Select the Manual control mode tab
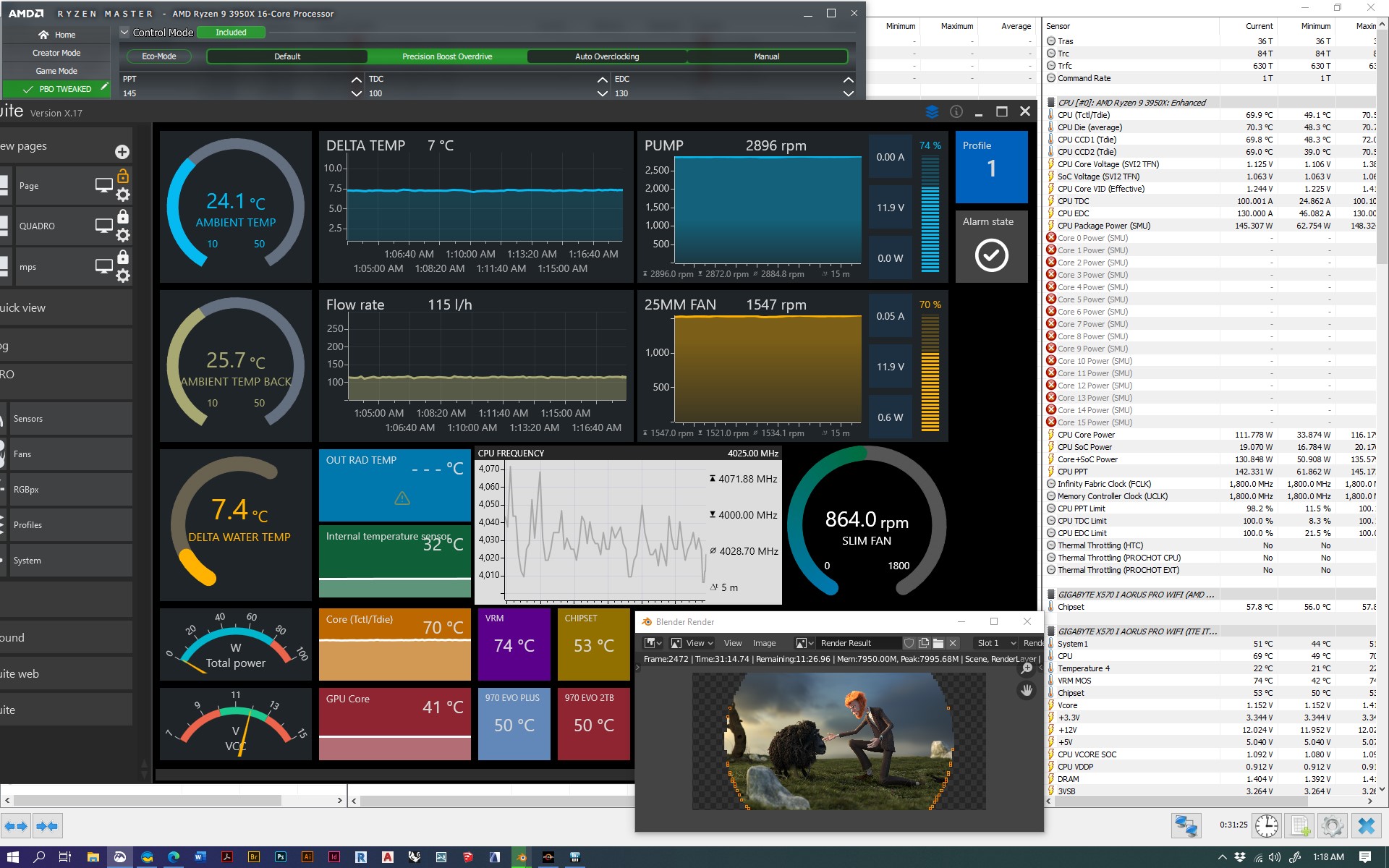 click(x=766, y=56)
